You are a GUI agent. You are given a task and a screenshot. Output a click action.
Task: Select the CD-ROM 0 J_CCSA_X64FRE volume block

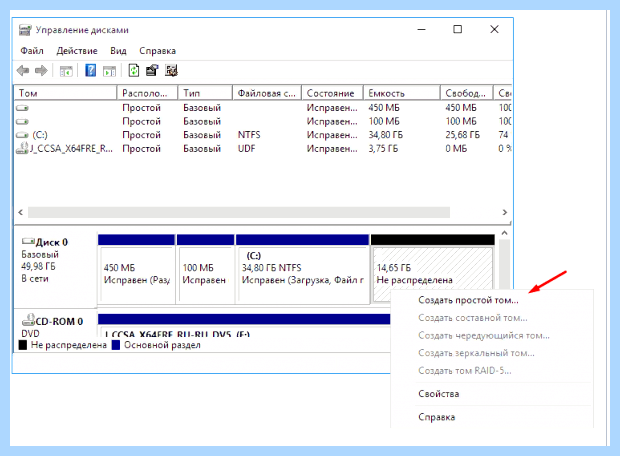point(244,325)
